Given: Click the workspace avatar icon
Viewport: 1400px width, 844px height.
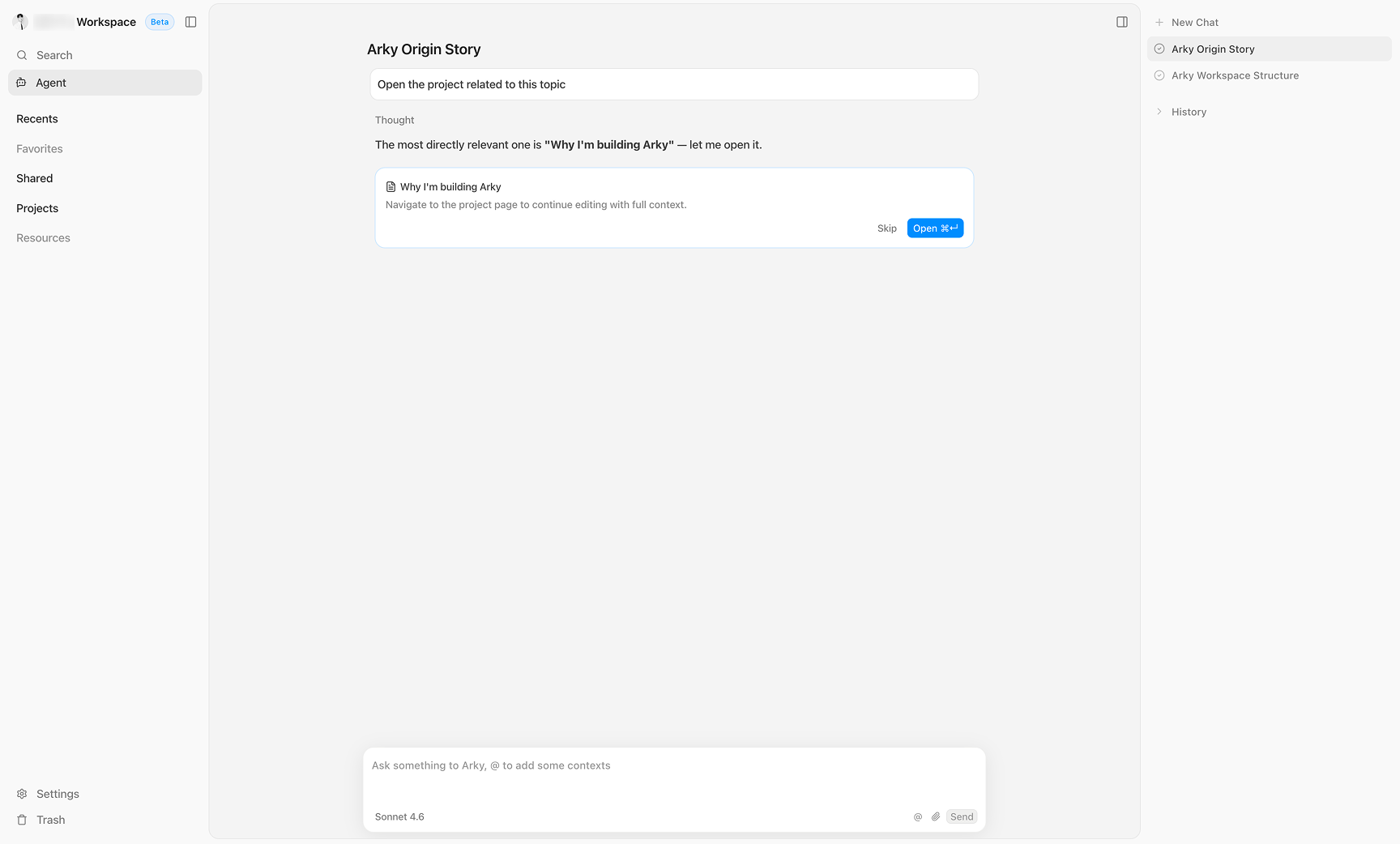Looking at the screenshot, I should pos(21,22).
